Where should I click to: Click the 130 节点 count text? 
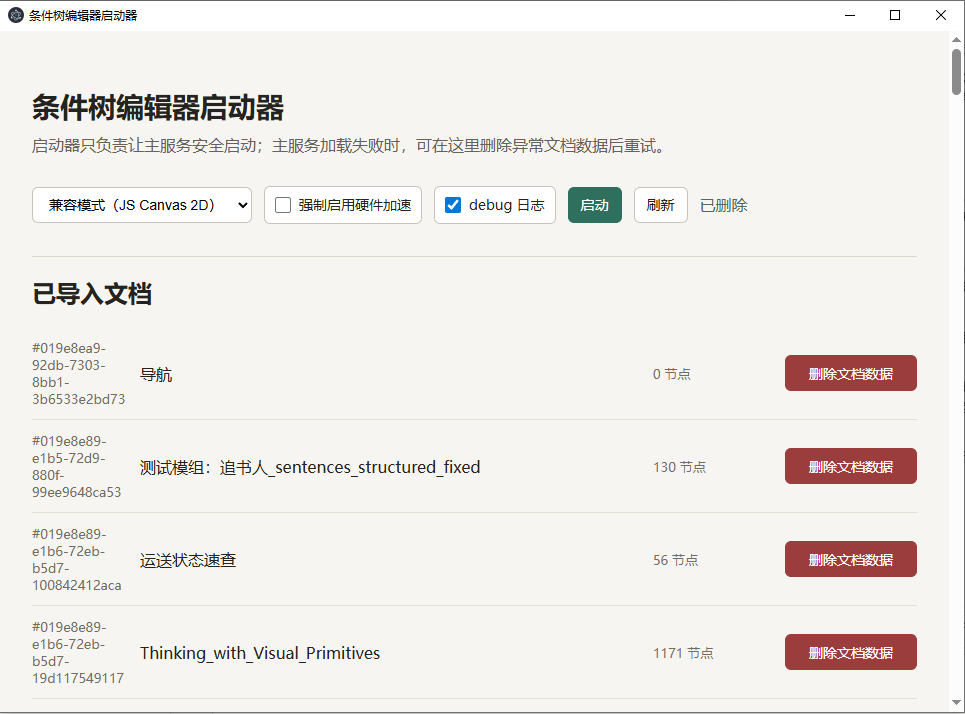coord(679,467)
